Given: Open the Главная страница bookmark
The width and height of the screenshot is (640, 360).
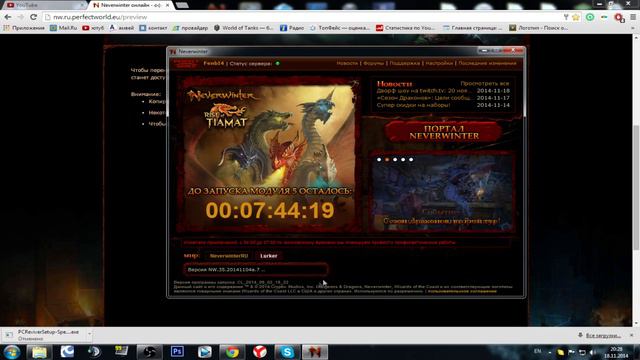Looking at the screenshot, I should [473, 28].
